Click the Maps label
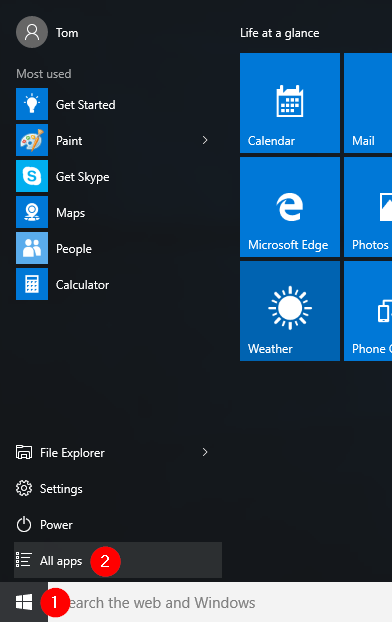392x622 pixels. (x=71, y=213)
